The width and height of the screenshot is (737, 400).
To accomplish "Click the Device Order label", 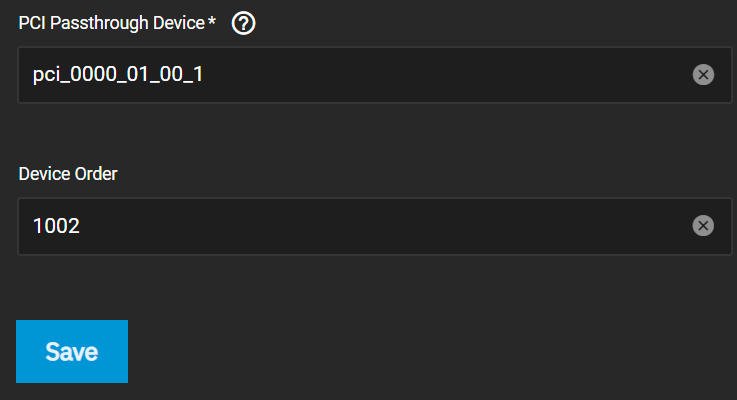I will [x=68, y=174].
